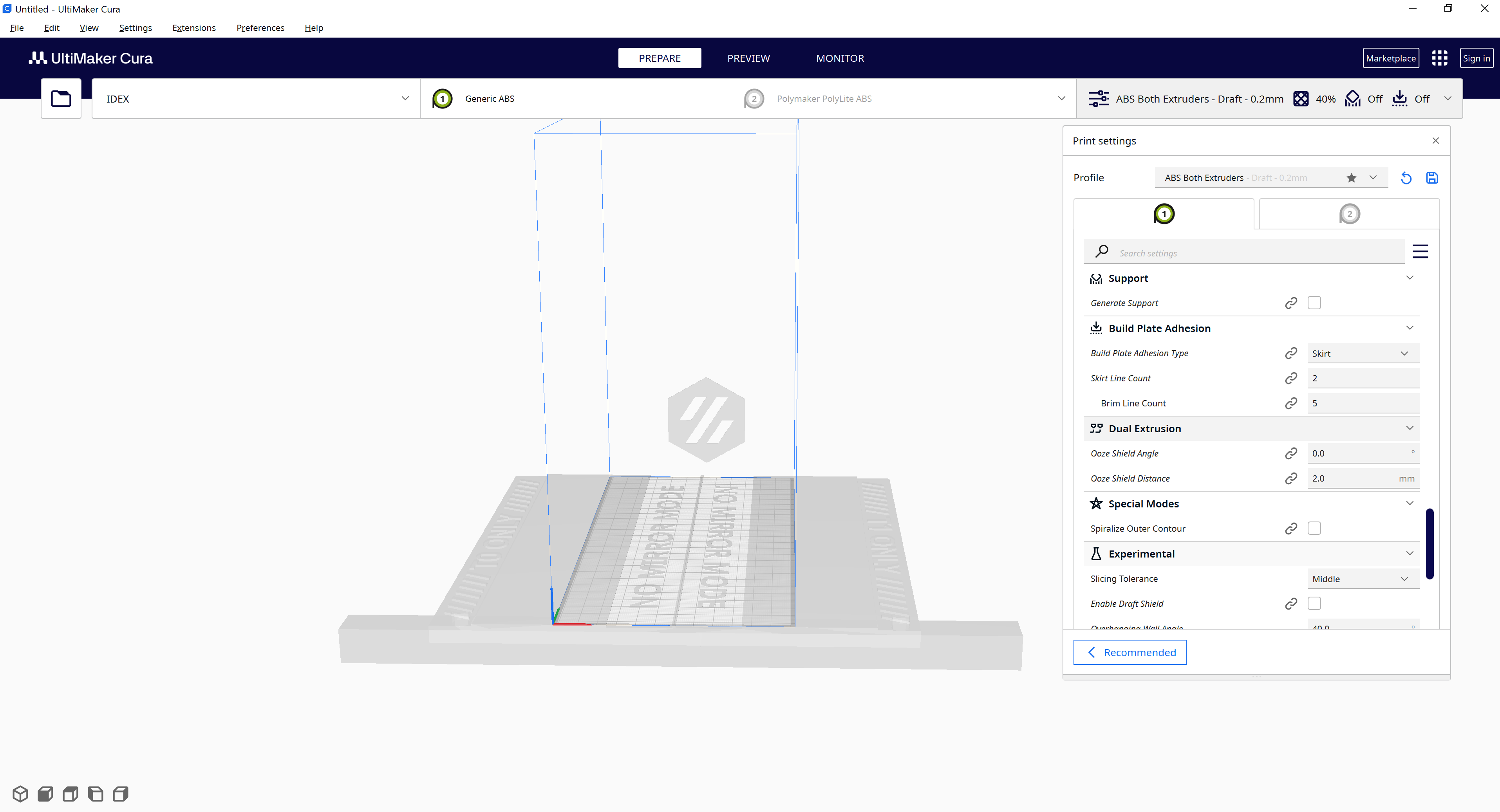
Task: Select the 3D perspective view cube icon
Action: point(20,793)
